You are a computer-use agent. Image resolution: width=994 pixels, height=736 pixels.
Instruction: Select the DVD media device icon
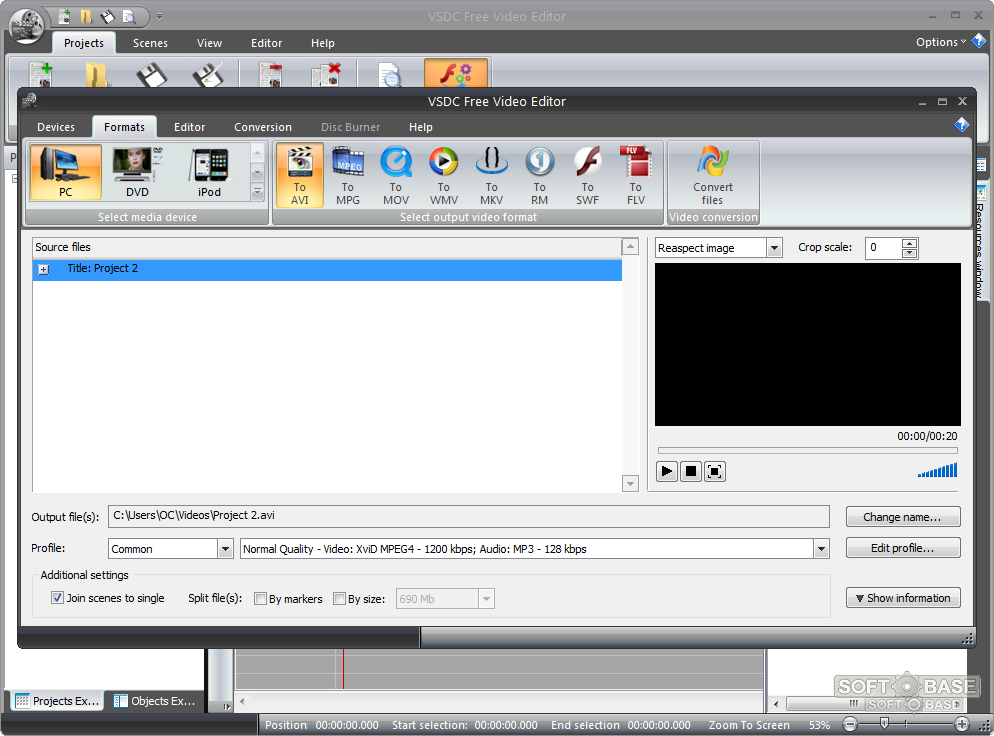point(137,172)
